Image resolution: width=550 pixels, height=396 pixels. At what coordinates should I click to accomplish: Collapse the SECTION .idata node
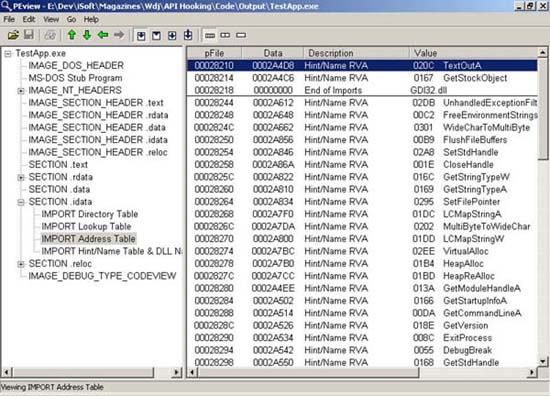pyautogui.click(x=21, y=202)
